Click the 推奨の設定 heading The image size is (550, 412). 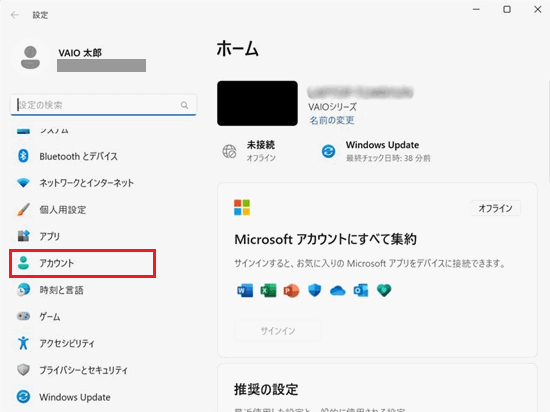tap(266, 389)
